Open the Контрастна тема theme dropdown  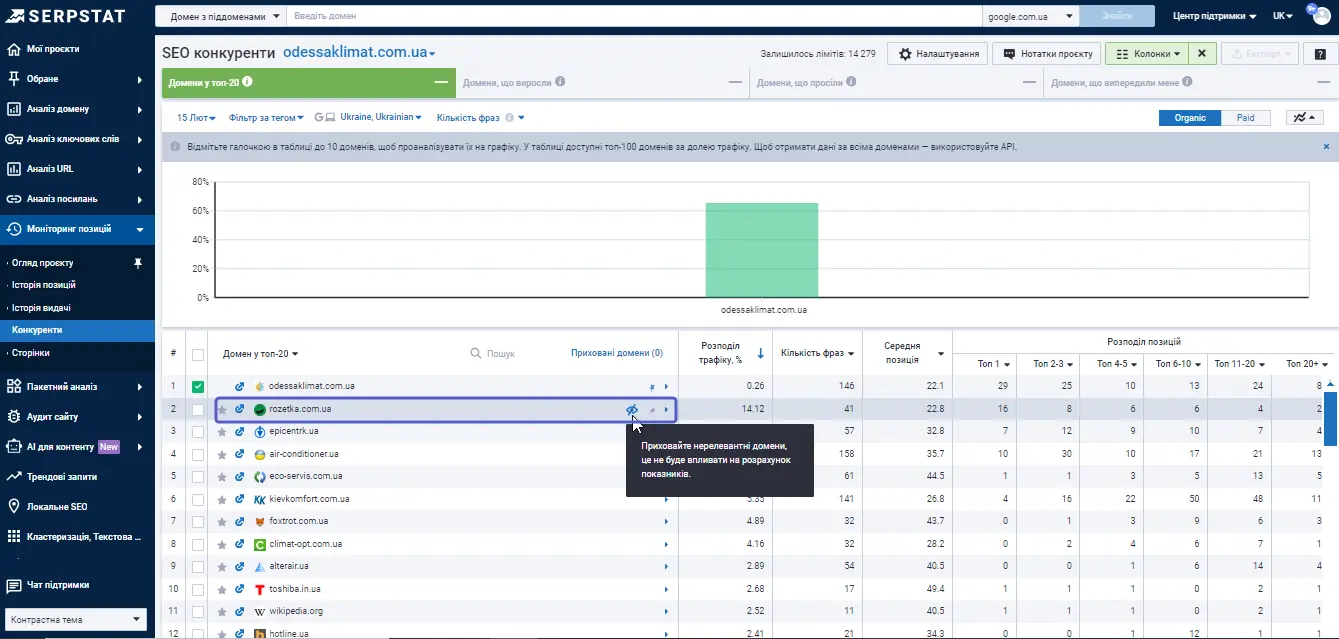pos(76,620)
